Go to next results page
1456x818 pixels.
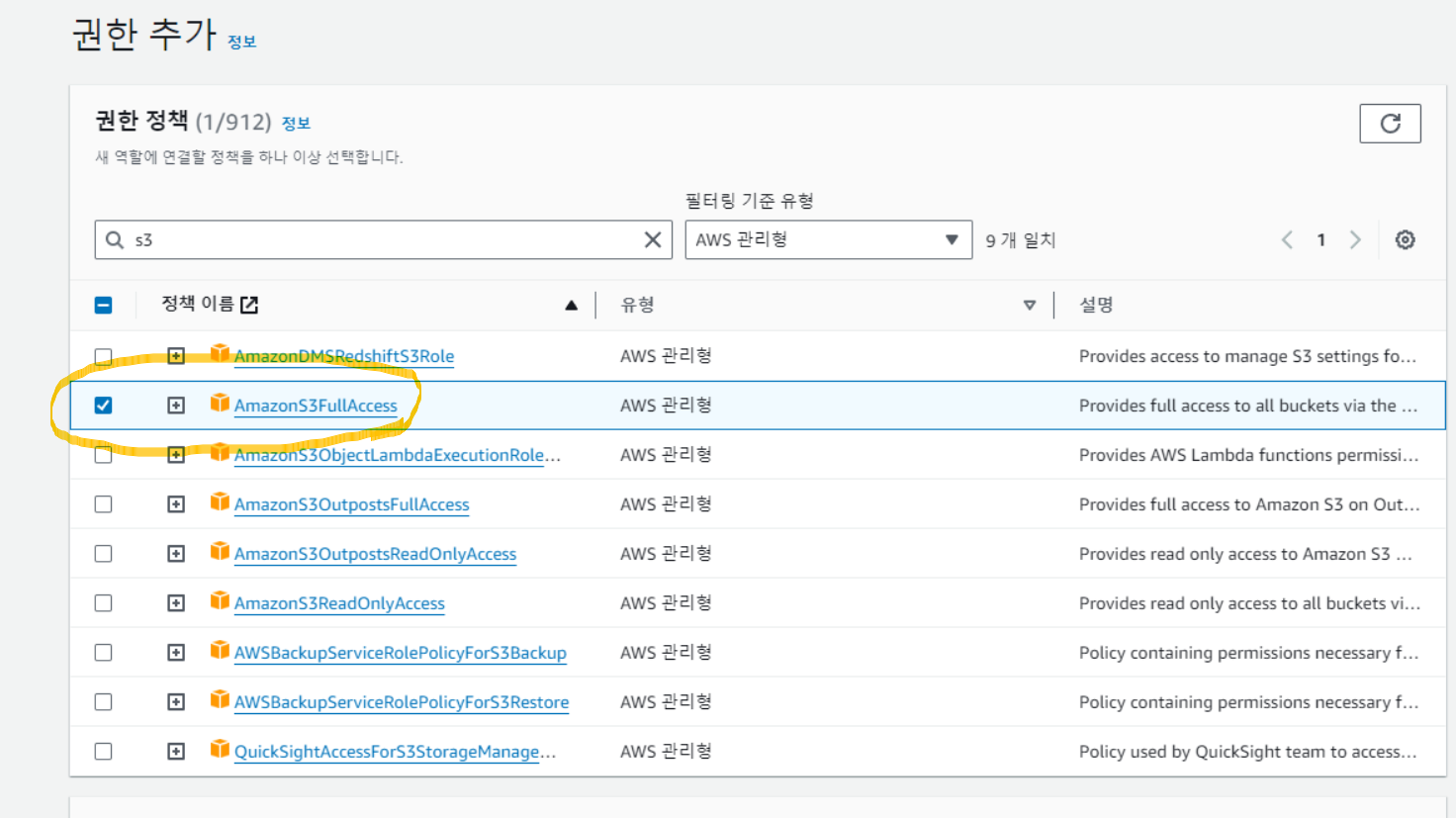(x=1355, y=239)
